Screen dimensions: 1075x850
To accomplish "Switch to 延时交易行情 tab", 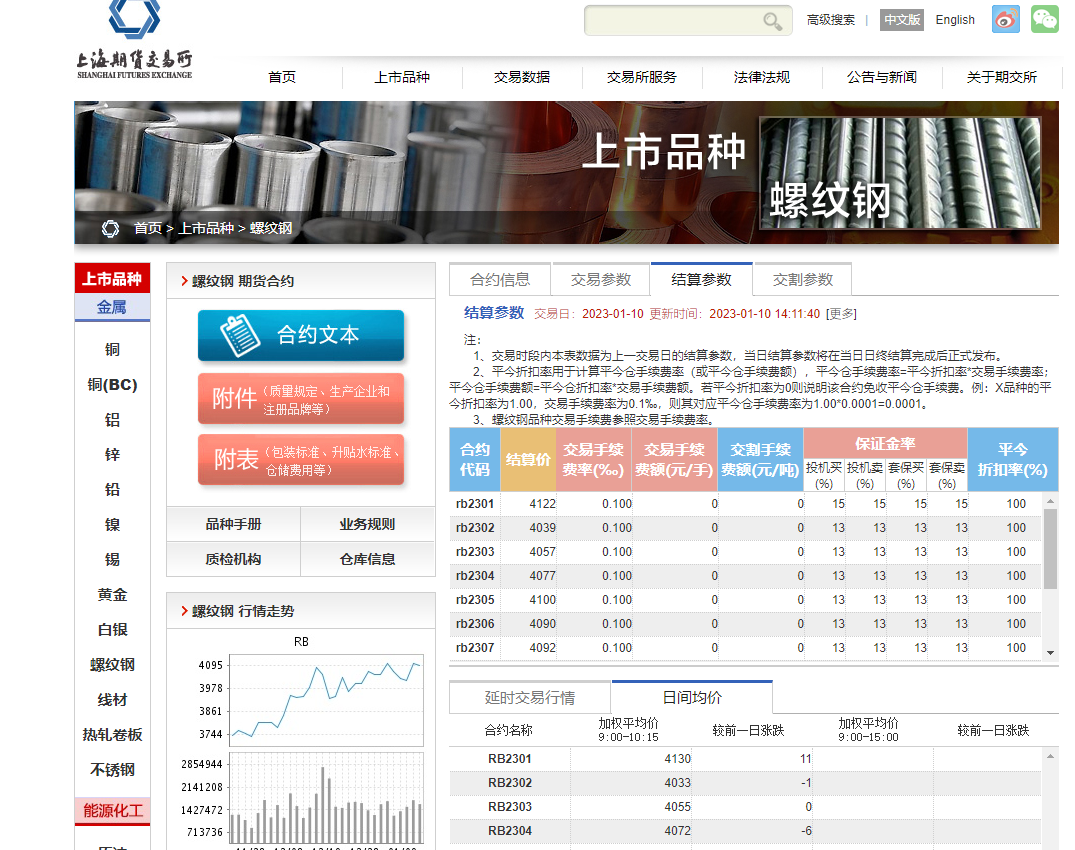I will 530,698.
